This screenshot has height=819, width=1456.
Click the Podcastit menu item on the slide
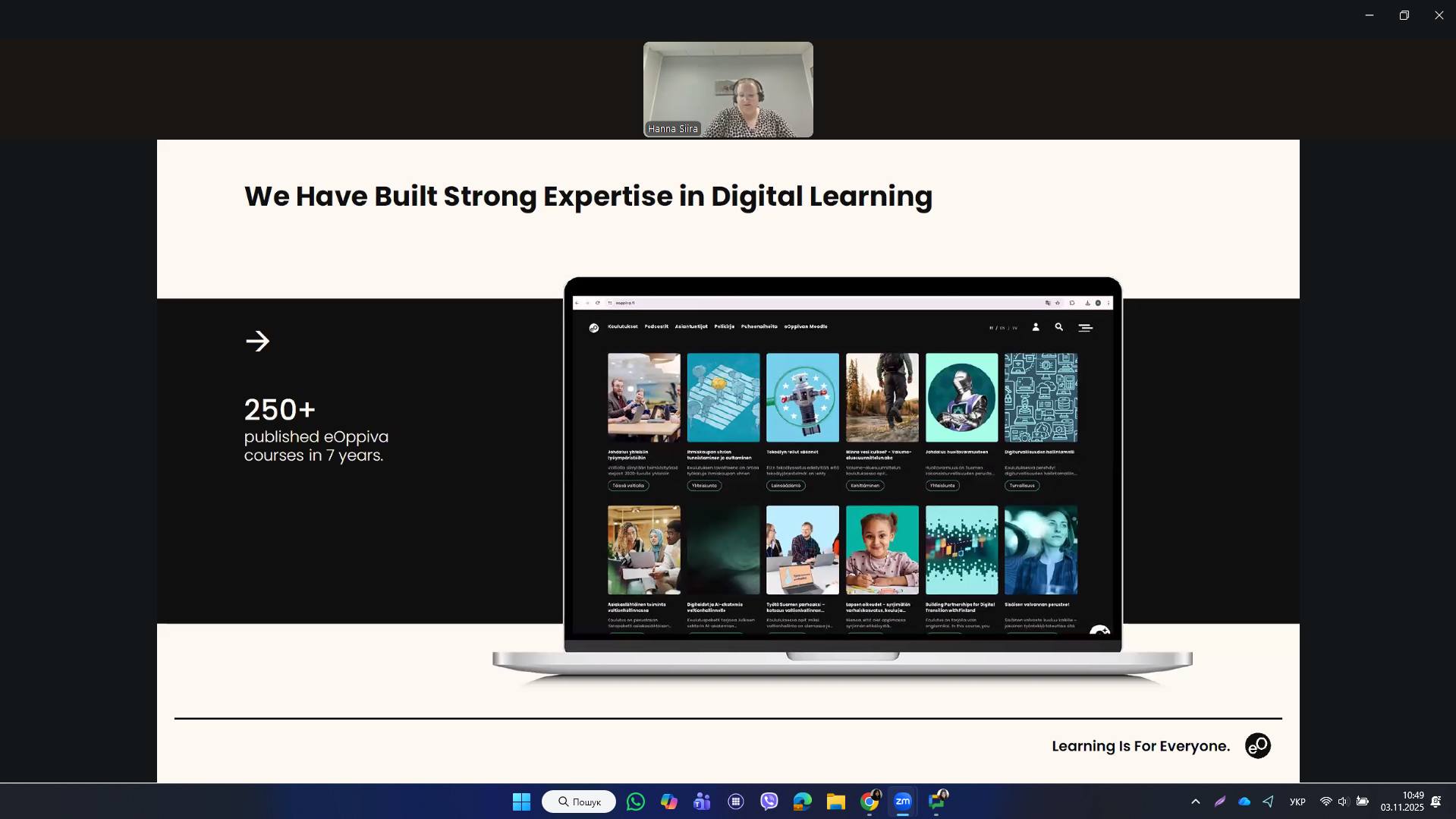click(x=656, y=326)
